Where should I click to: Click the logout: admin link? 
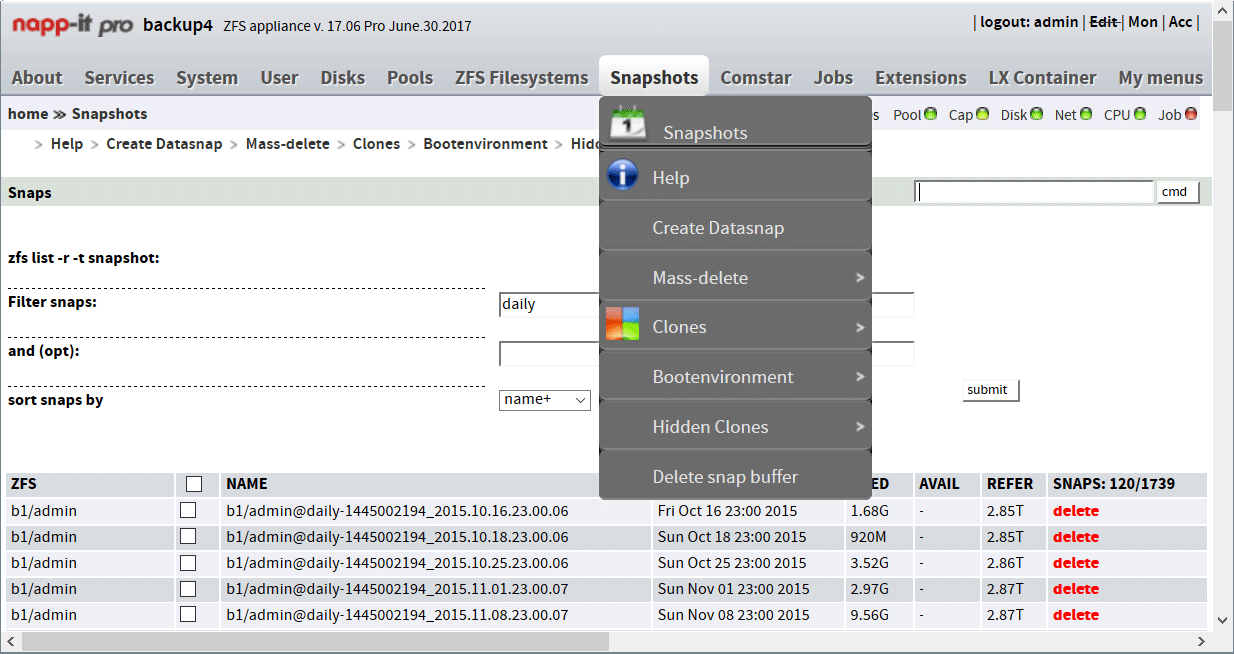(x=1029, y=22)
